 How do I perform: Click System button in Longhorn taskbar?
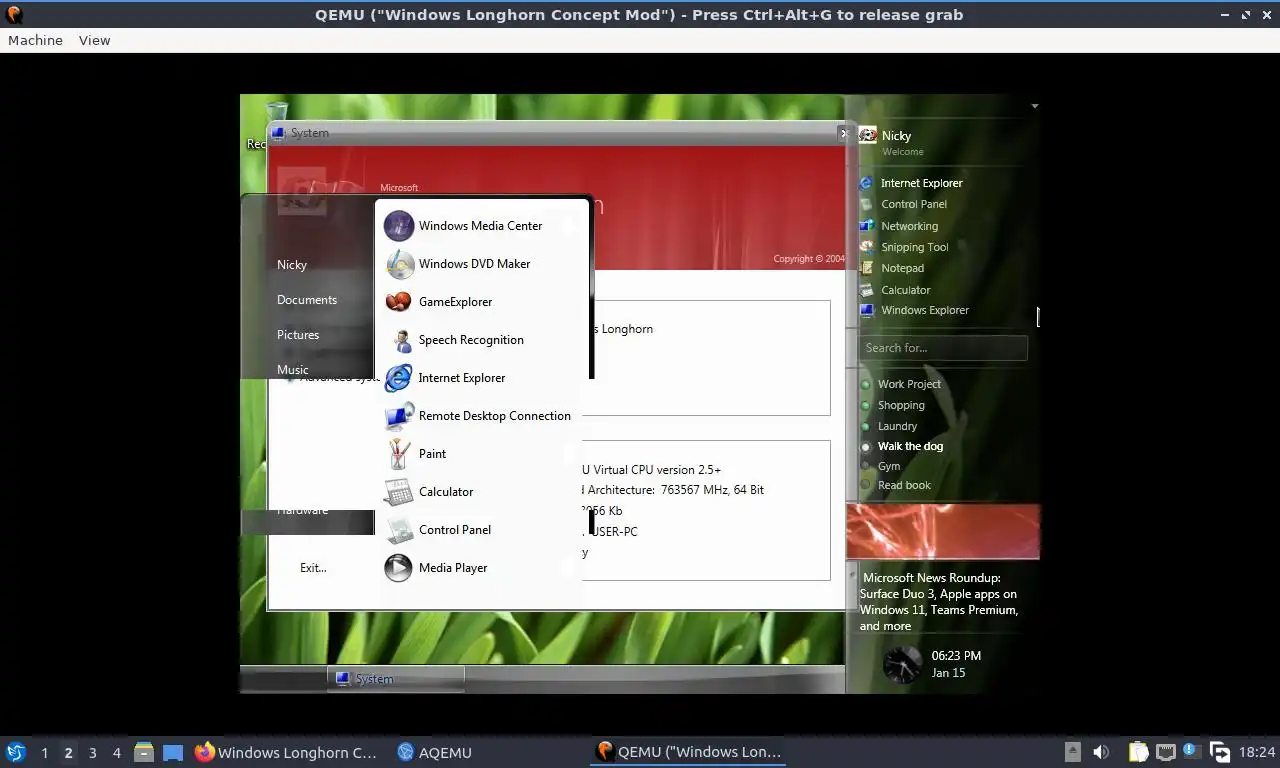pos(396,678)
